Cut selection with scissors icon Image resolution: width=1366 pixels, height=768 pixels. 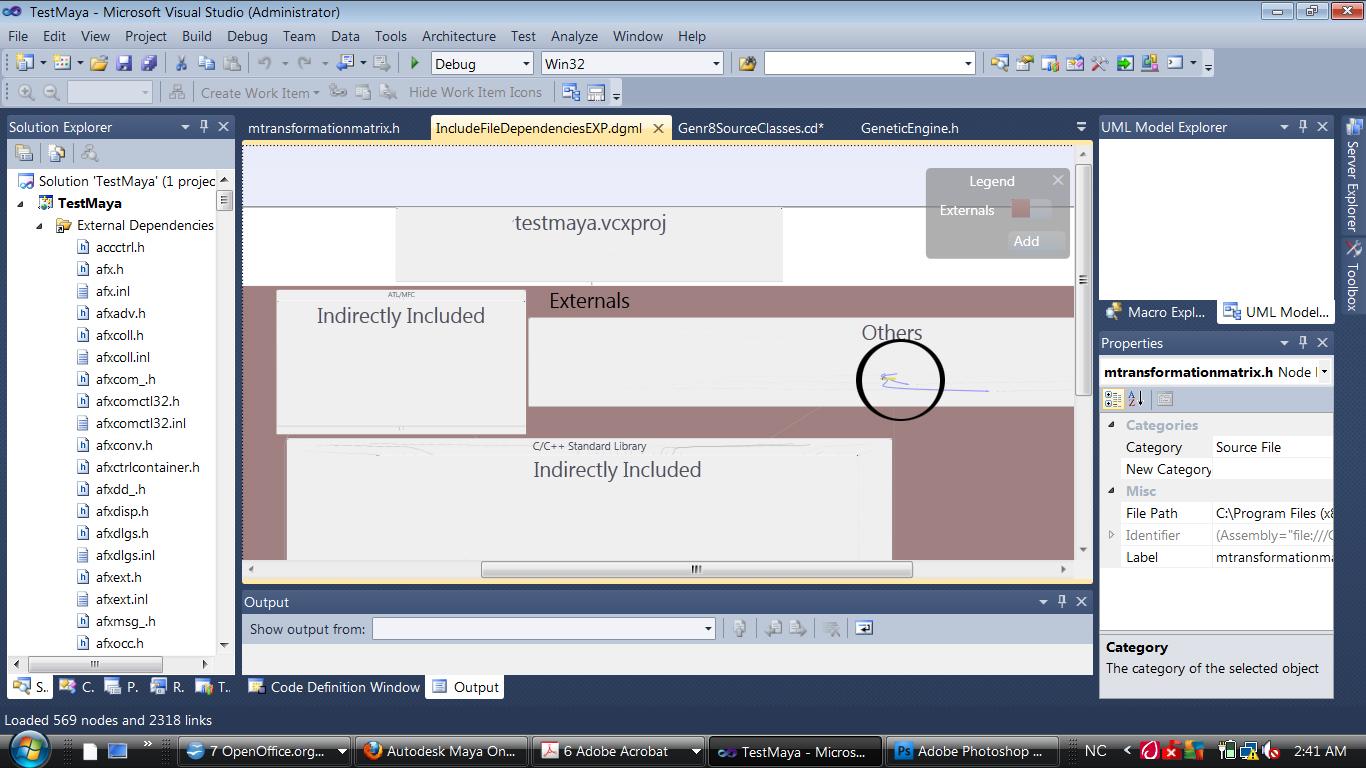point(181,63)
